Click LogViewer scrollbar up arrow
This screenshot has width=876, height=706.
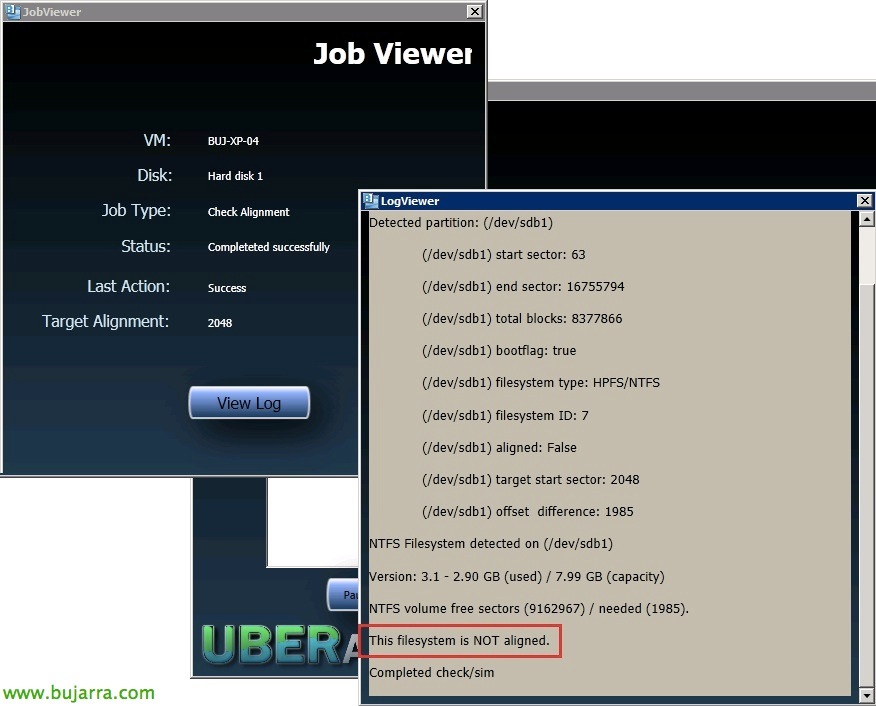click(866, 220)
